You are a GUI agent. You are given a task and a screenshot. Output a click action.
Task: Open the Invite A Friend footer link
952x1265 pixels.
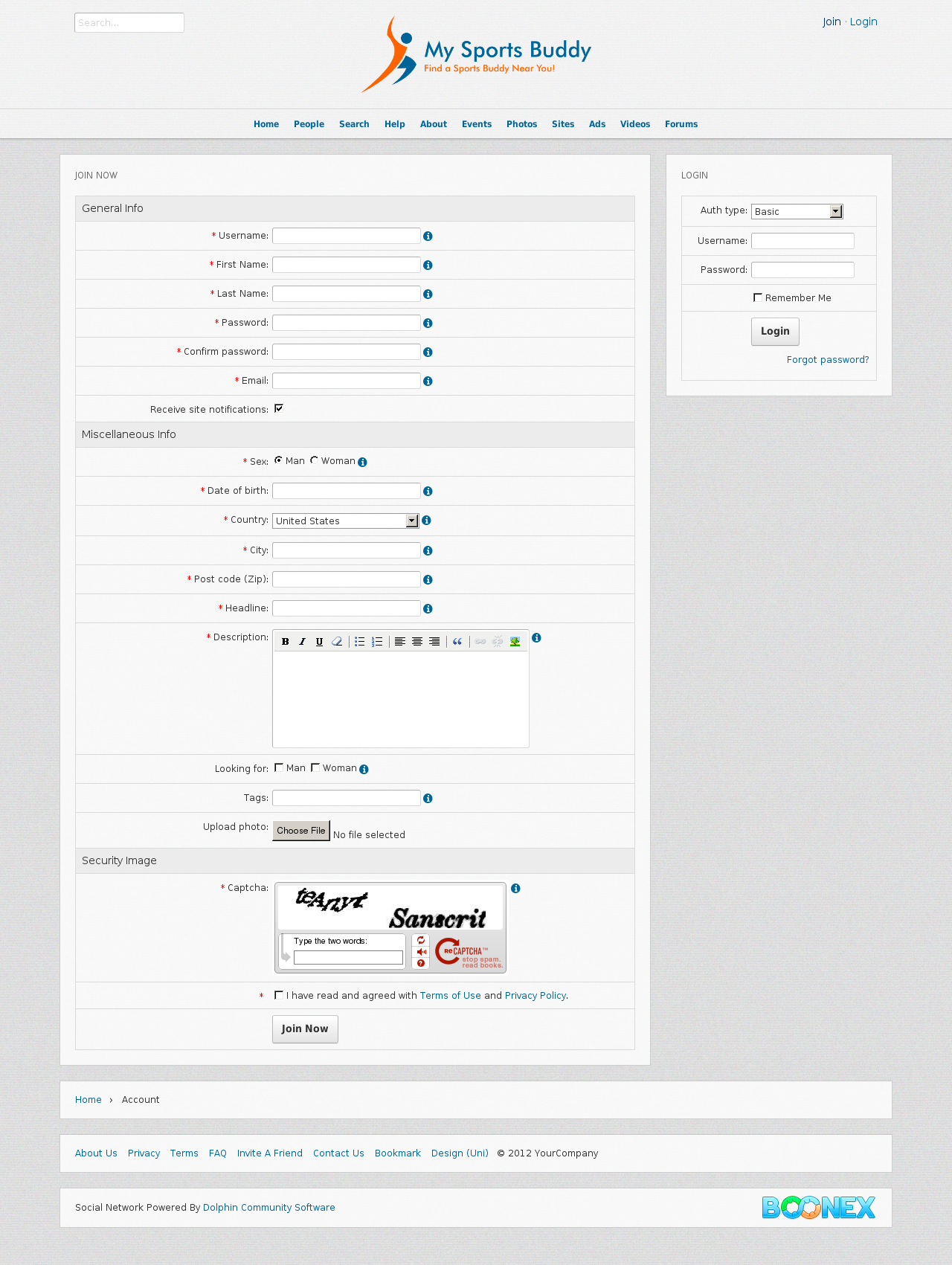click(270, 1153)
